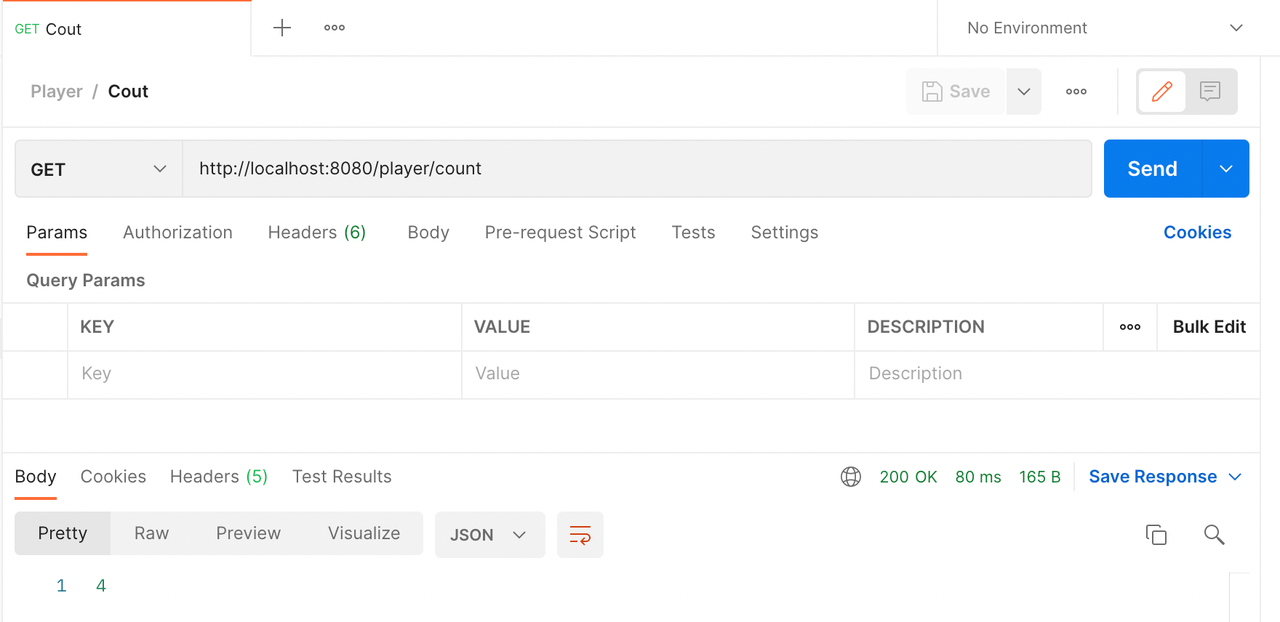Select the Visualize response view

[x=364, y=533]
